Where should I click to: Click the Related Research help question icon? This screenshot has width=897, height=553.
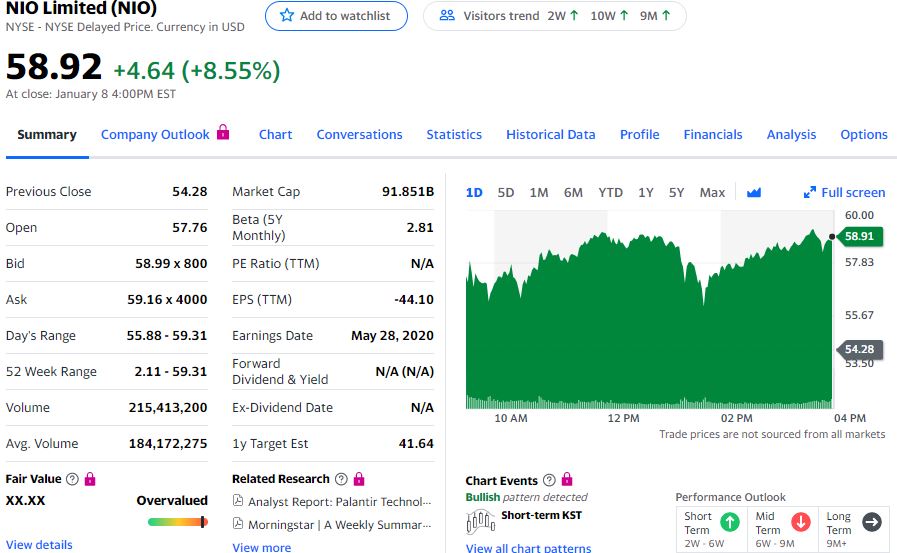click(x=341, y=479)
